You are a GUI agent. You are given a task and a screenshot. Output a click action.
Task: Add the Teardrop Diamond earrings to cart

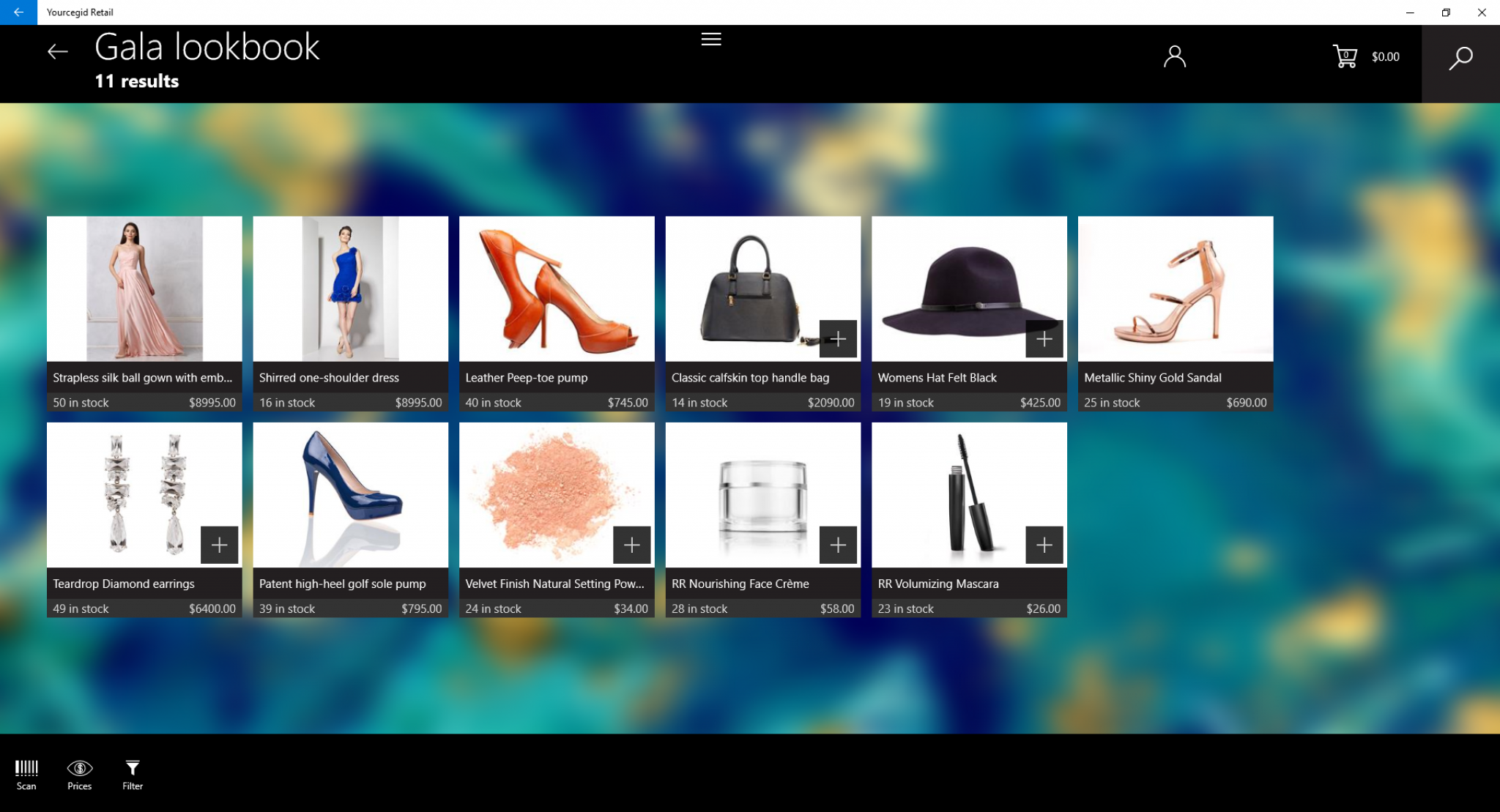click(219, 544)
